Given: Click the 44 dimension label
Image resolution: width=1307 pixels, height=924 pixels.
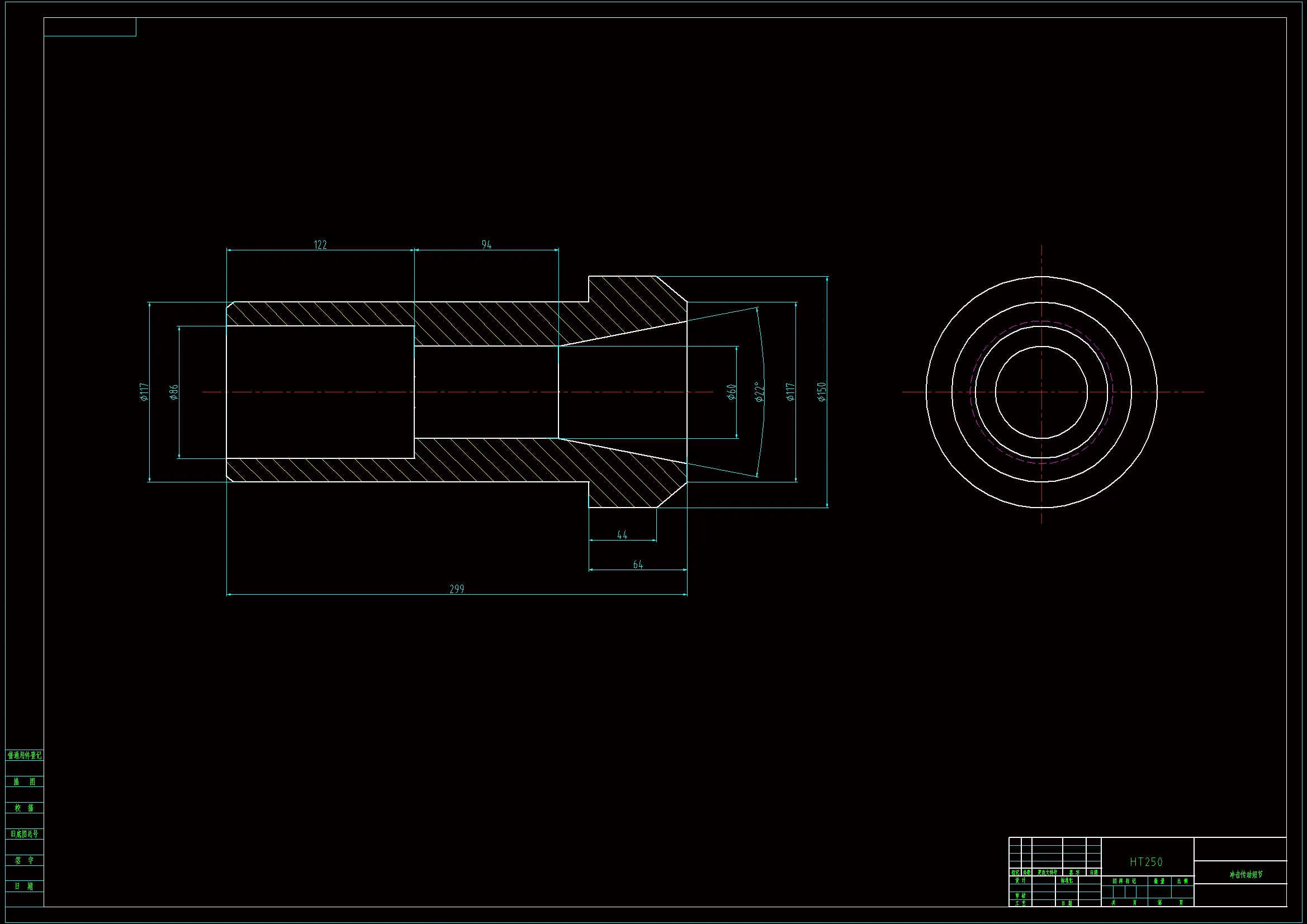Looking at the screenshot, I should tap(622, 535).
